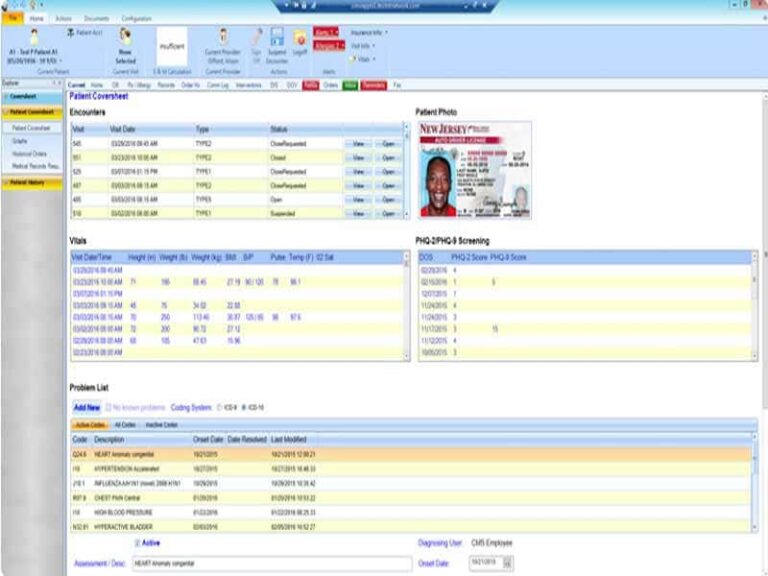Click the Current Provider doctor icon
This screenshot has width=768, height=576.
(x=223, y=37)
